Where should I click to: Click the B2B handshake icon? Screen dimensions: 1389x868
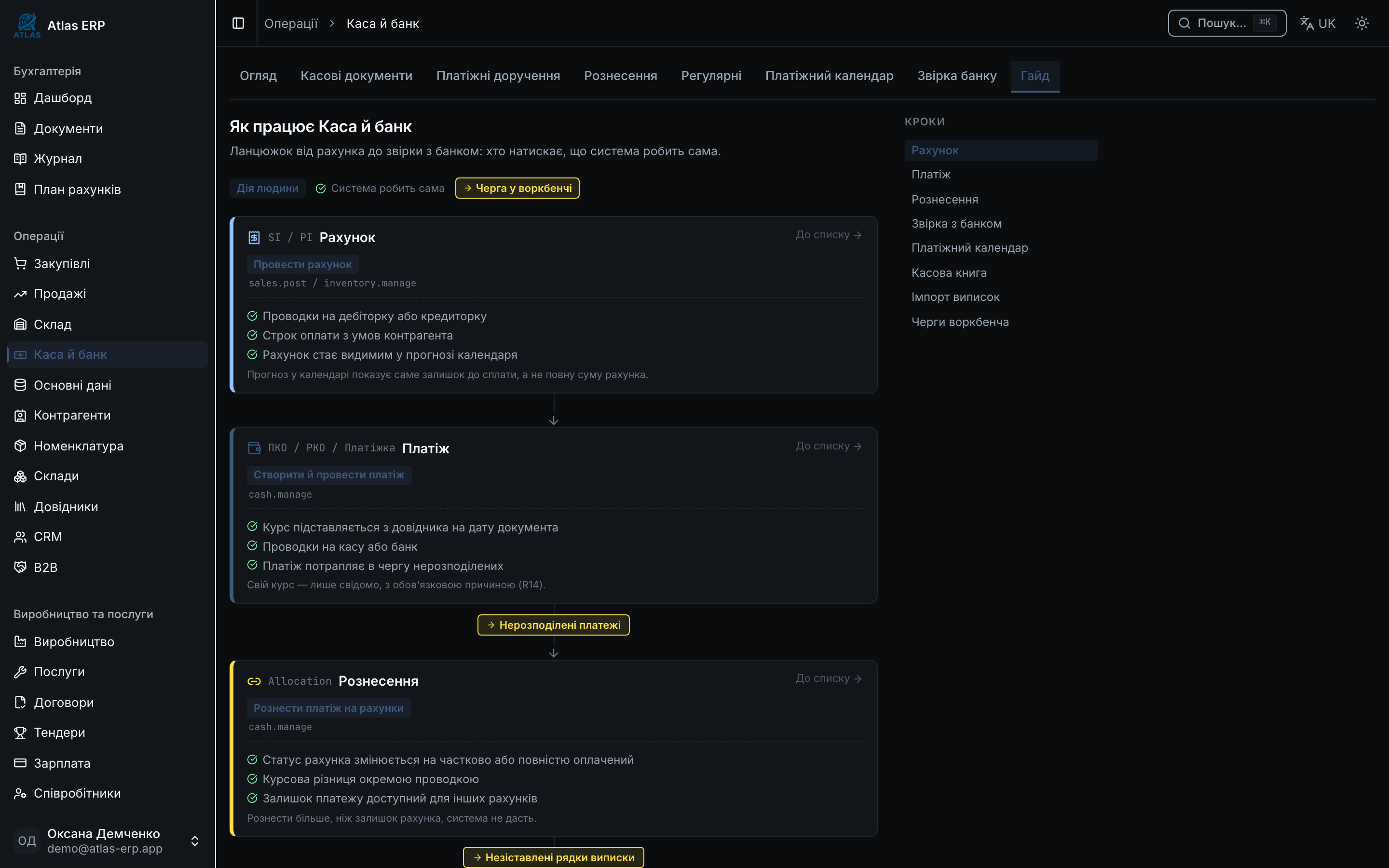tap(20, 567)
